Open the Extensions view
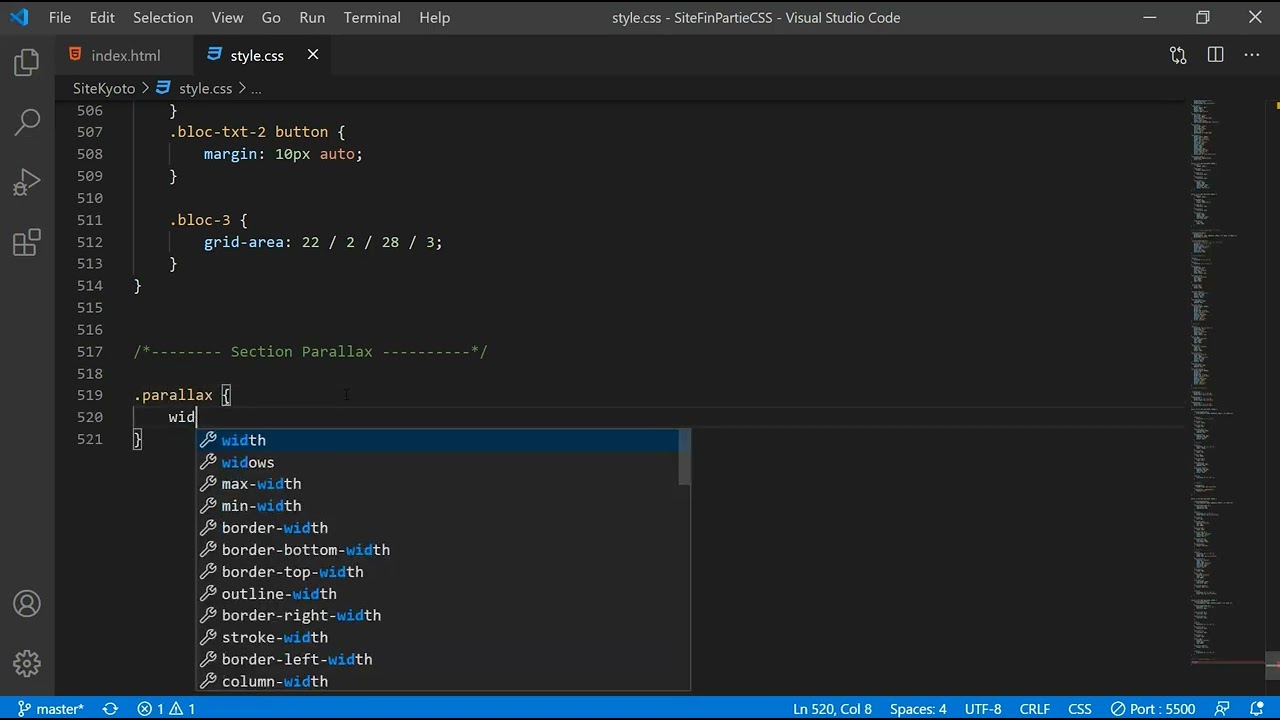 (27, 242)
